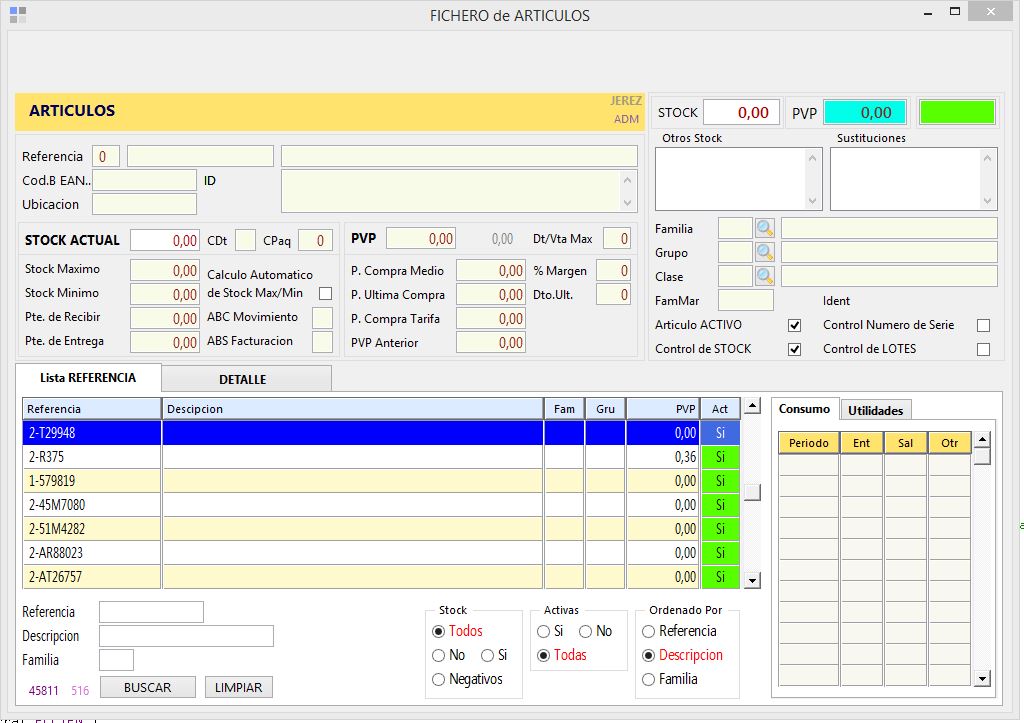The width and height of the screenshot is (1024, 723).
Task: Click the Grupo magnifier lookup icon
Action: click(765, 253)
